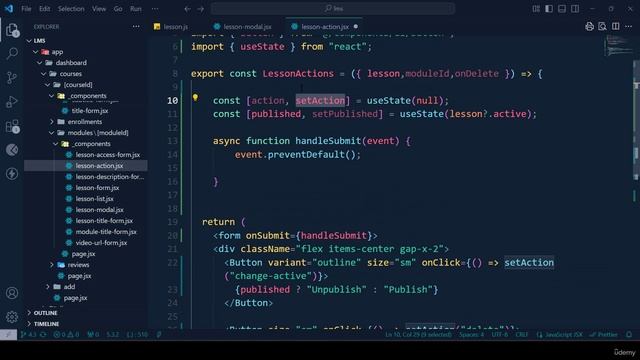The image size is (640, 360).
Task: Expand the enrollments folder
Action: click(x=86, y=122)
